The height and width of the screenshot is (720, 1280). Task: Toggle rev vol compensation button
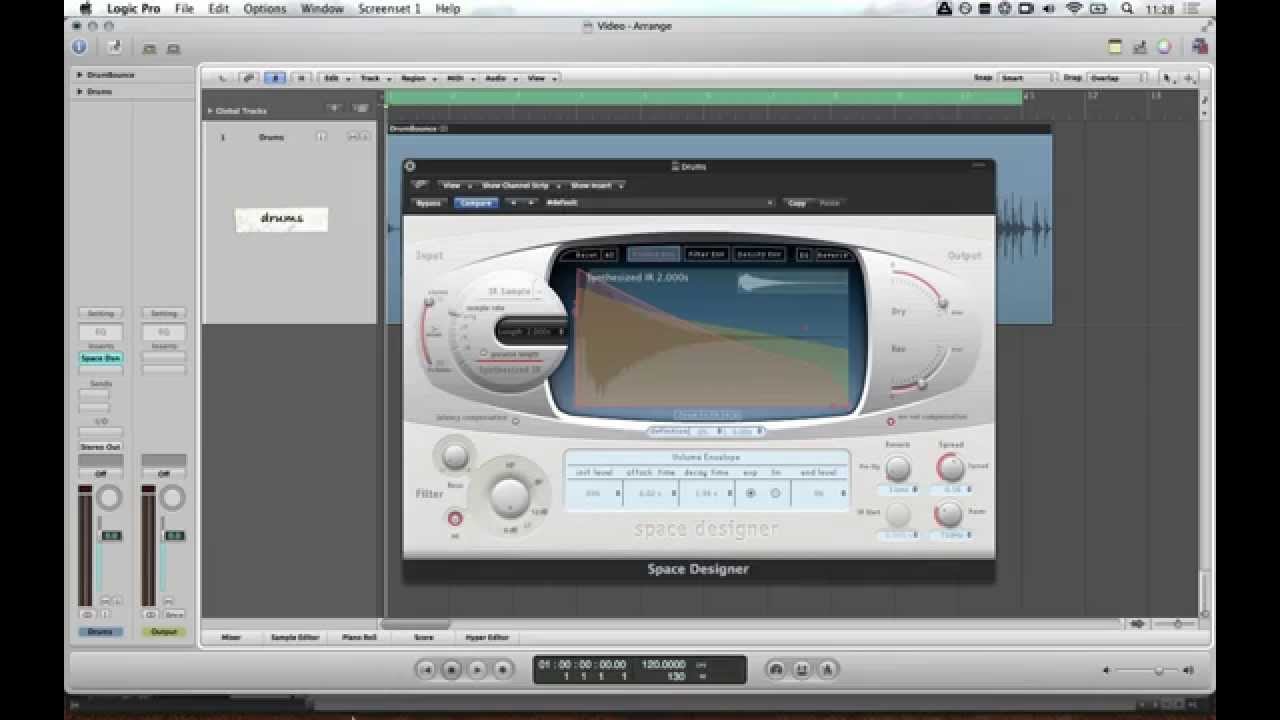[x=890, y=421]
